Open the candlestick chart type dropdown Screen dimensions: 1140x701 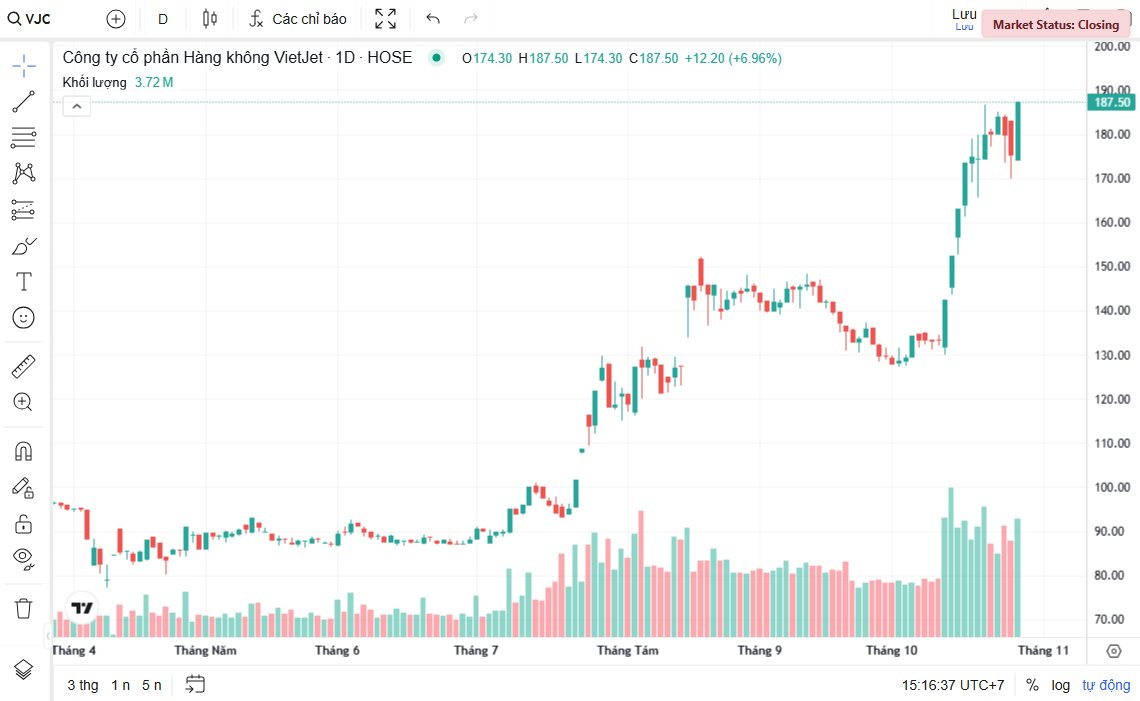coord(209,19)
